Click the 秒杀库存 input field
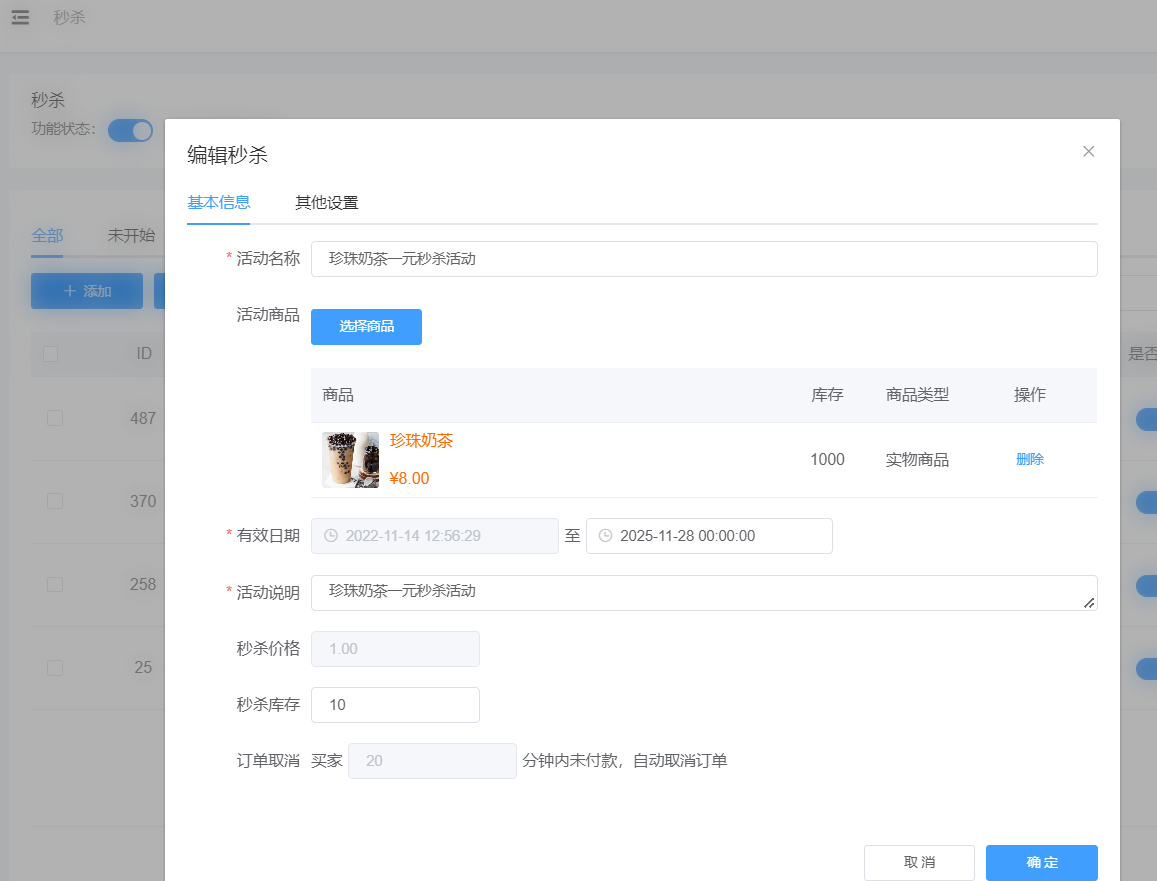Image resolution: width=1157 pixels, height=881 pixels. coord(395,705)
